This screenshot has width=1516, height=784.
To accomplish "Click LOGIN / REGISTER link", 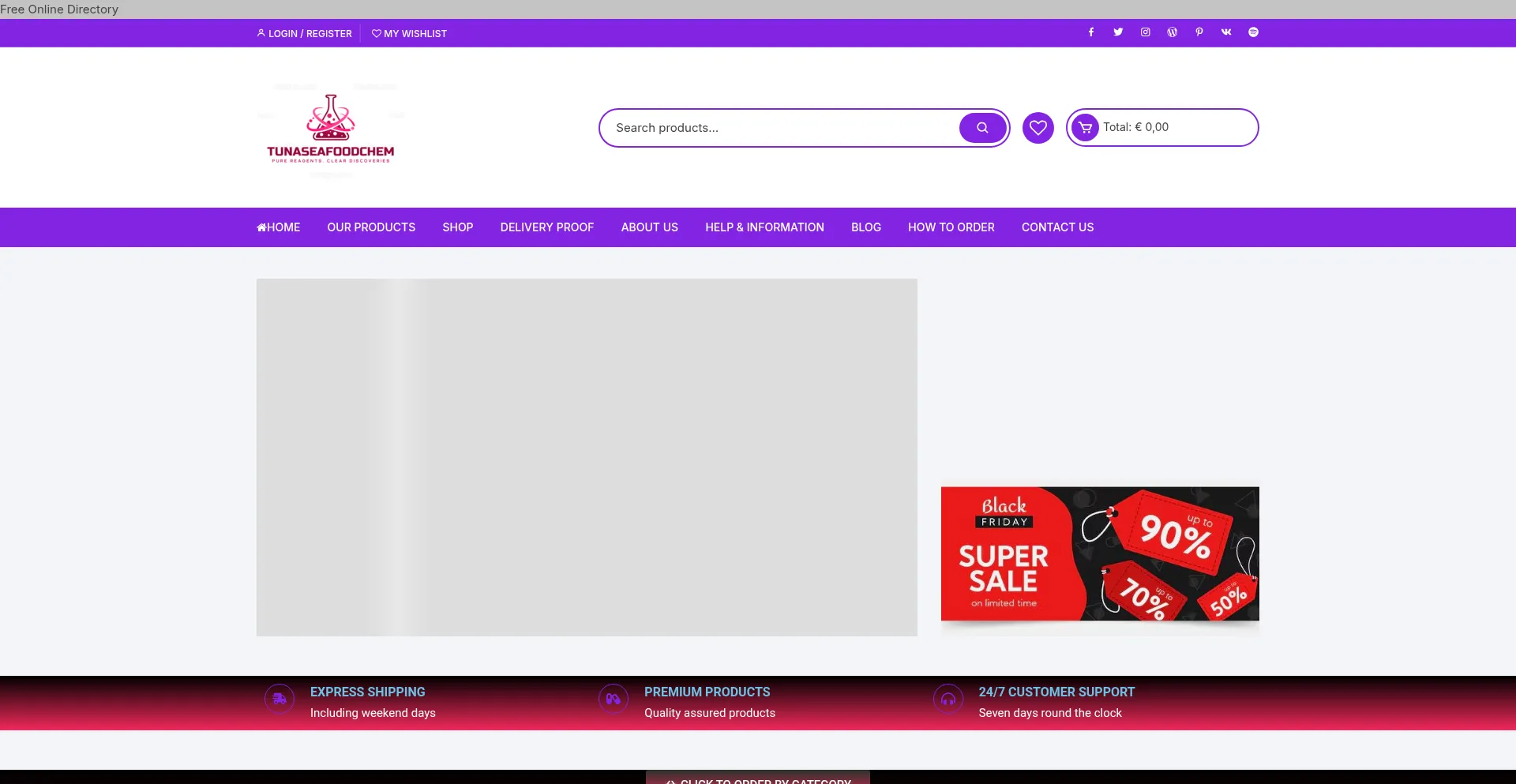I will tap(304, 33).
